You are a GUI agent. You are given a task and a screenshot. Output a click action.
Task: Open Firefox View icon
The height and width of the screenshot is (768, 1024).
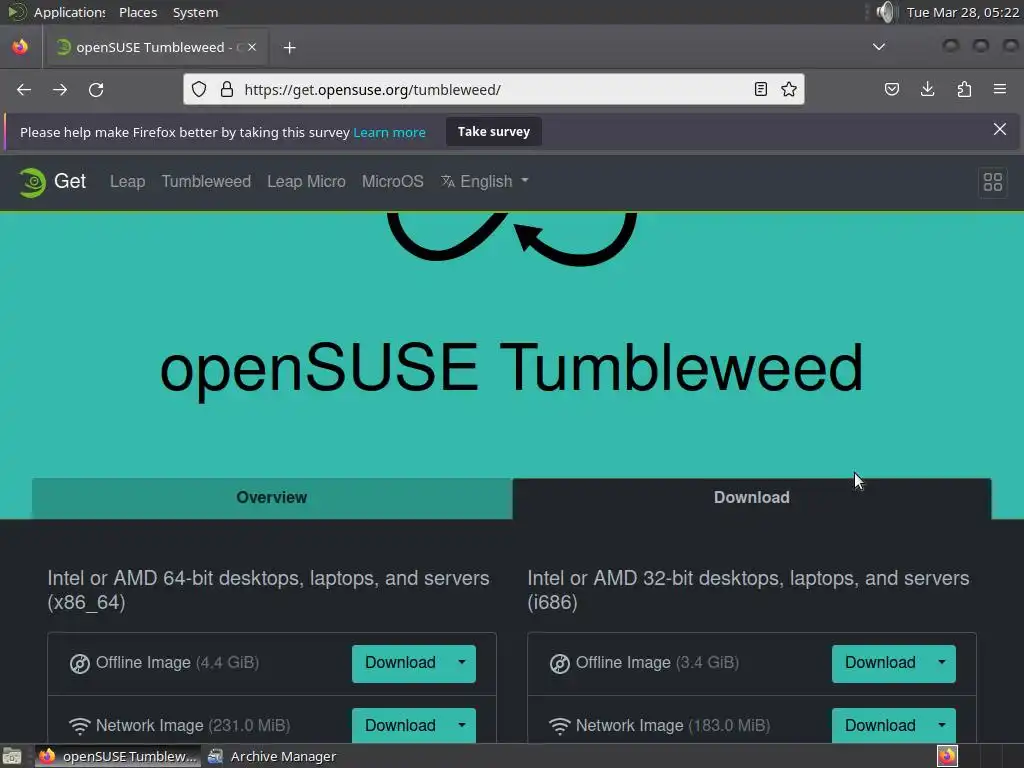click(x=20, y=47)
